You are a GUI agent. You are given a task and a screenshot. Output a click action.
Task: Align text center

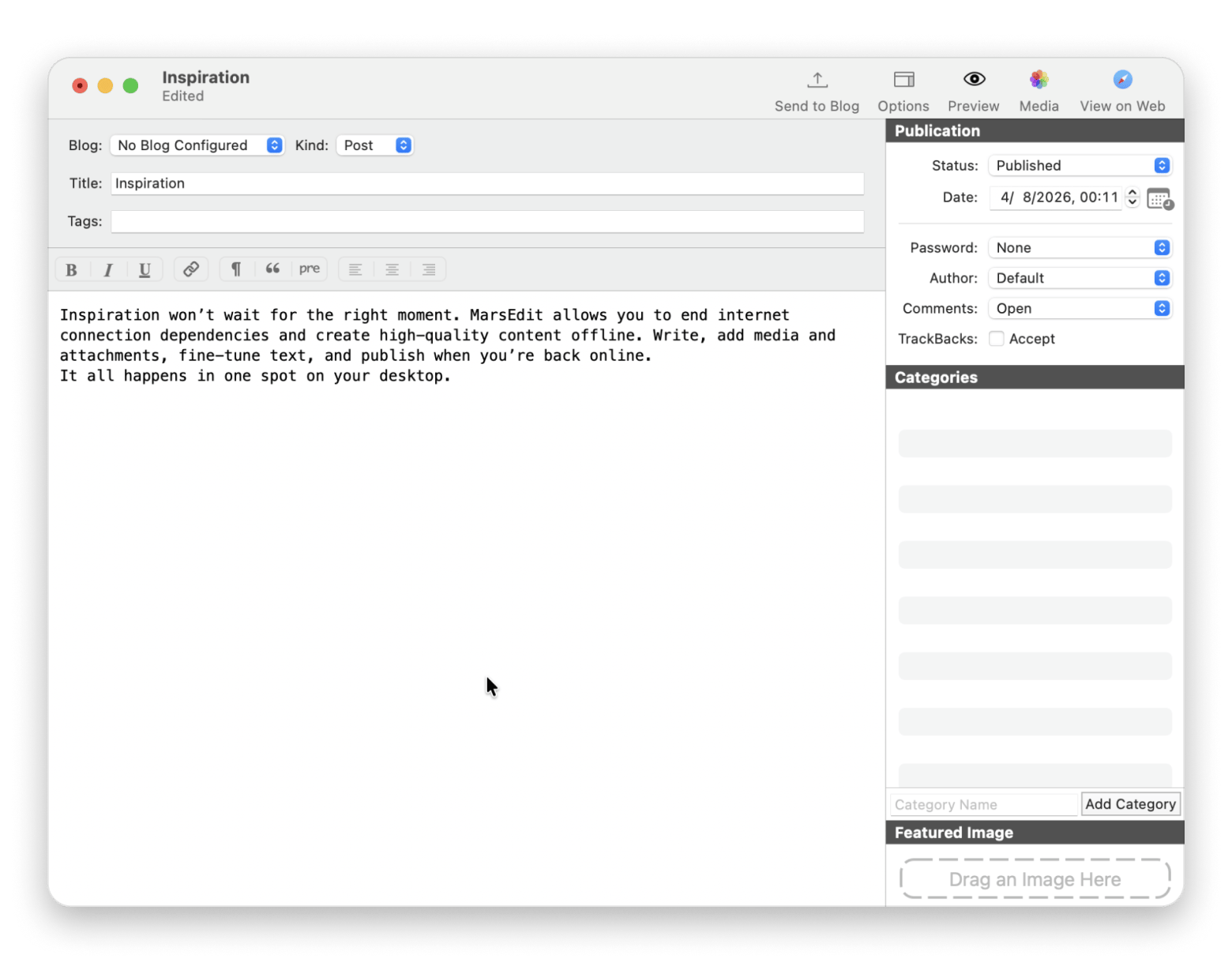pos(392,269)
